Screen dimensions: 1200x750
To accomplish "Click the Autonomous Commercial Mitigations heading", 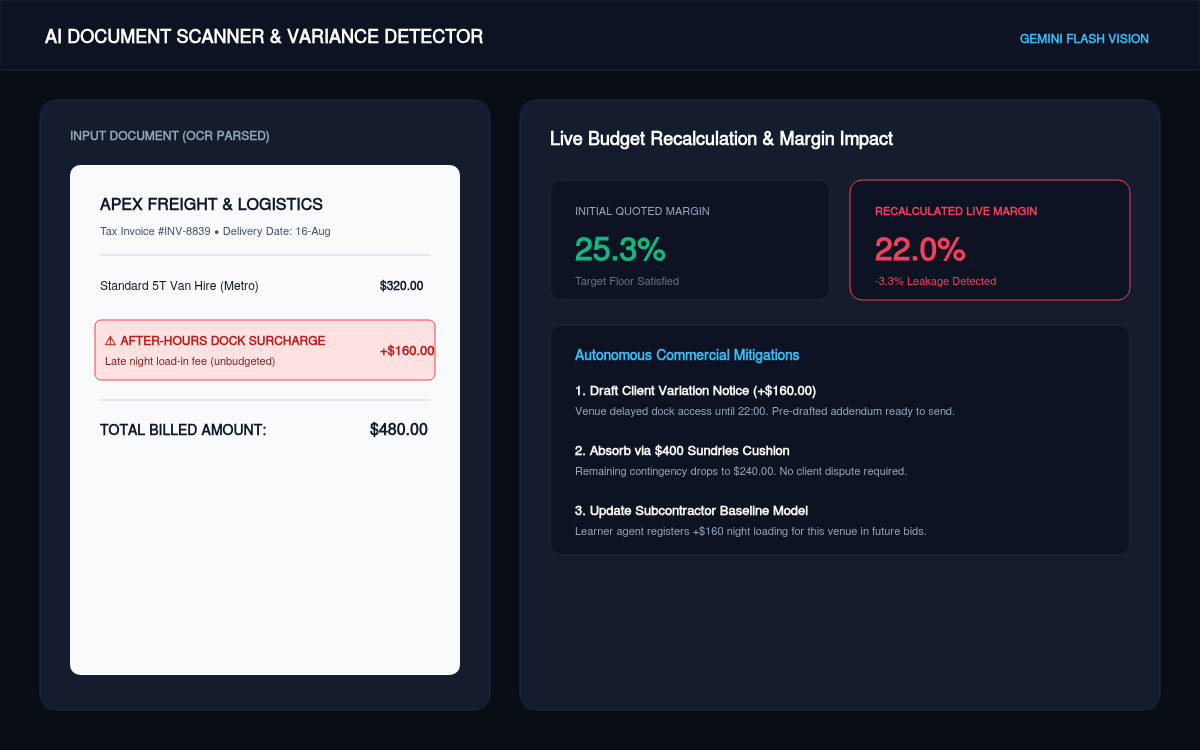I will (687, 355).
